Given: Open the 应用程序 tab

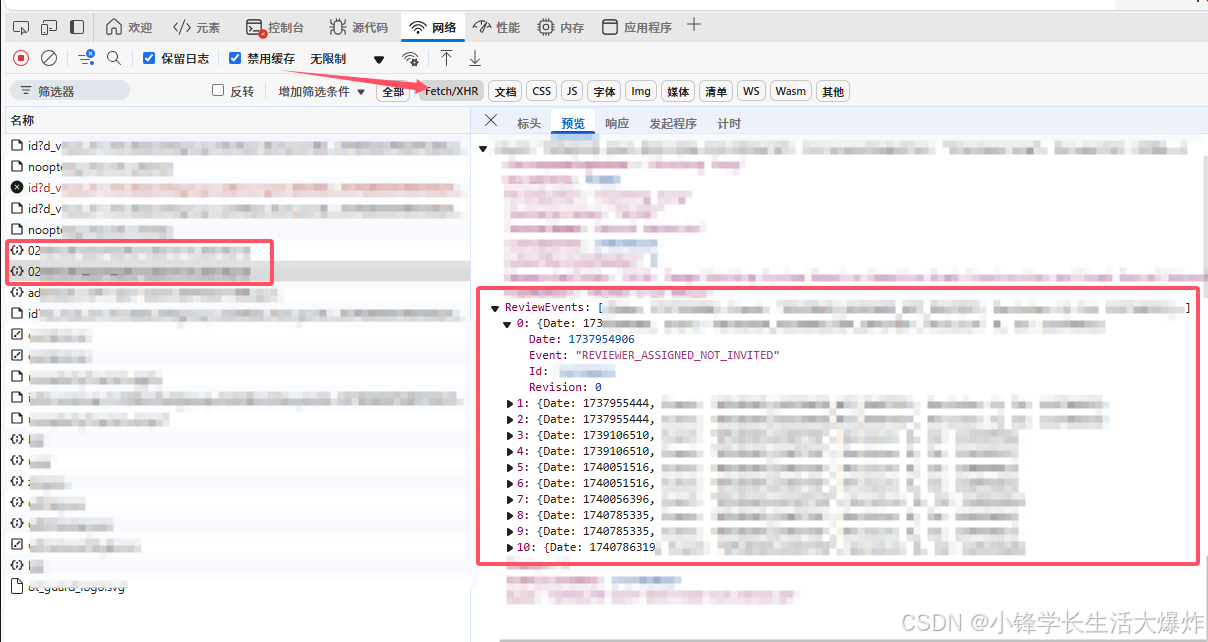Looking at the screenshot, I should (x=637, y=27).
